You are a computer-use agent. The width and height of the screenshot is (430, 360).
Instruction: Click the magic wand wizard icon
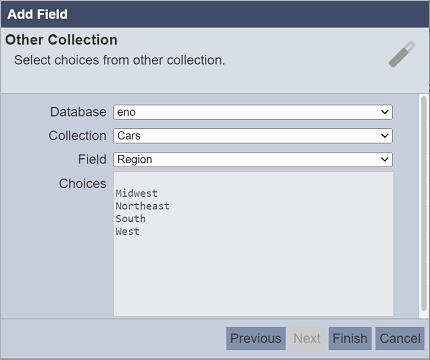click(402, 54)
